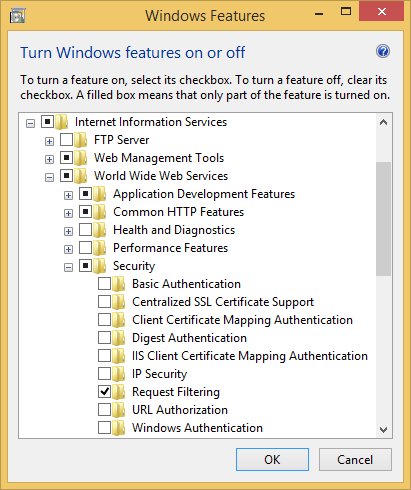Click the IP Security folder icon

tap(119, 374)
